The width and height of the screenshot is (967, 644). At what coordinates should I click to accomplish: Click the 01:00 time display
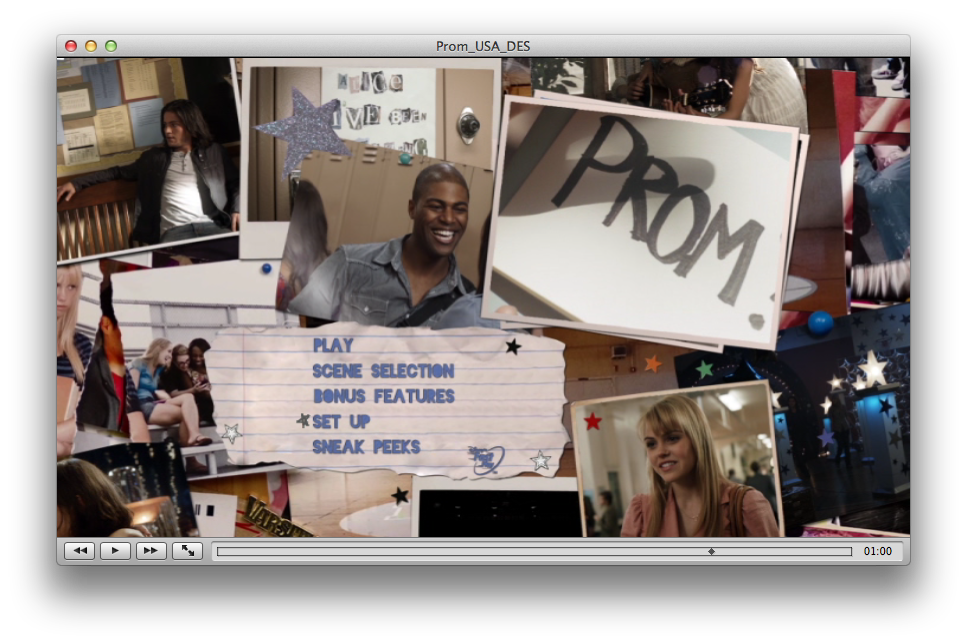tap(878, 551)
